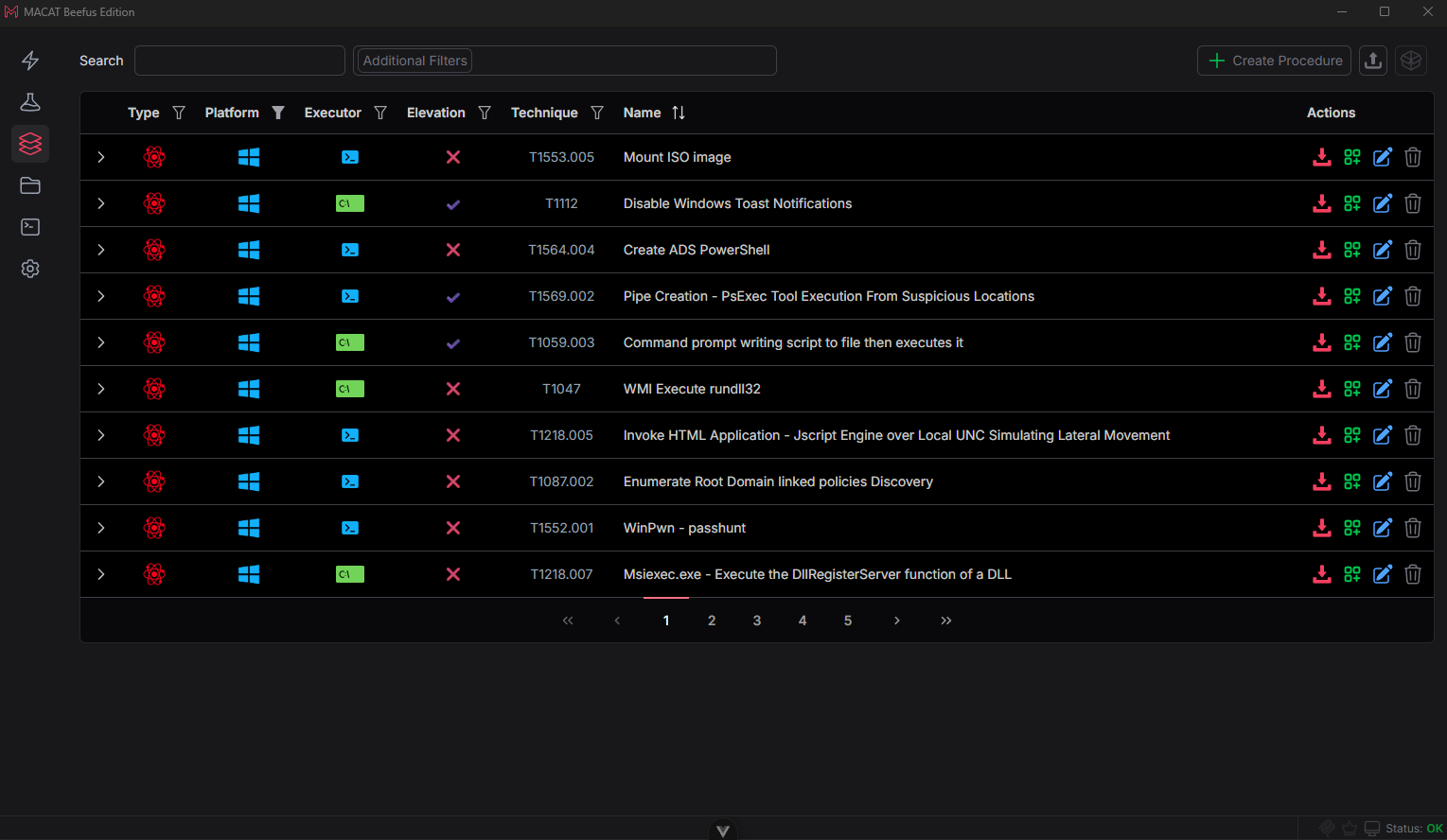
Task: Go to page 3
Action: pos(757,621)
